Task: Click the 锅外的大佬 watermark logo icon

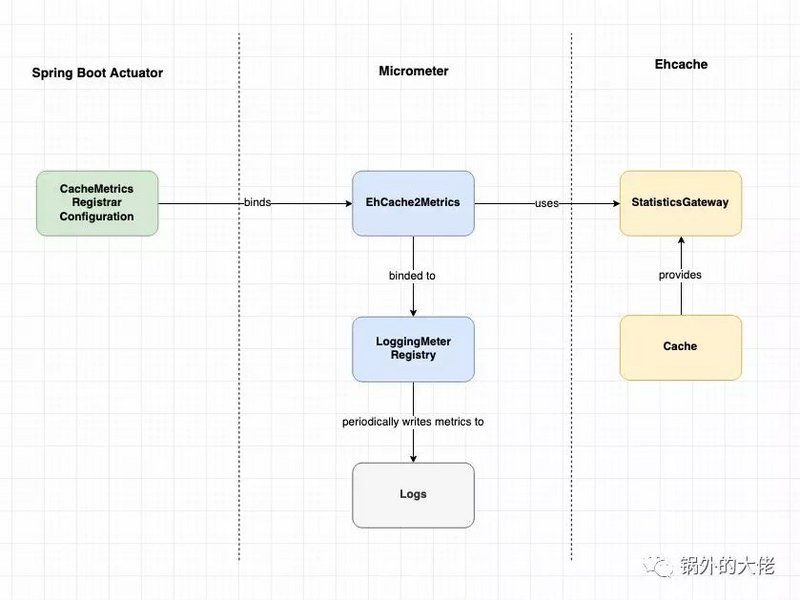Action: pos(660,566)
